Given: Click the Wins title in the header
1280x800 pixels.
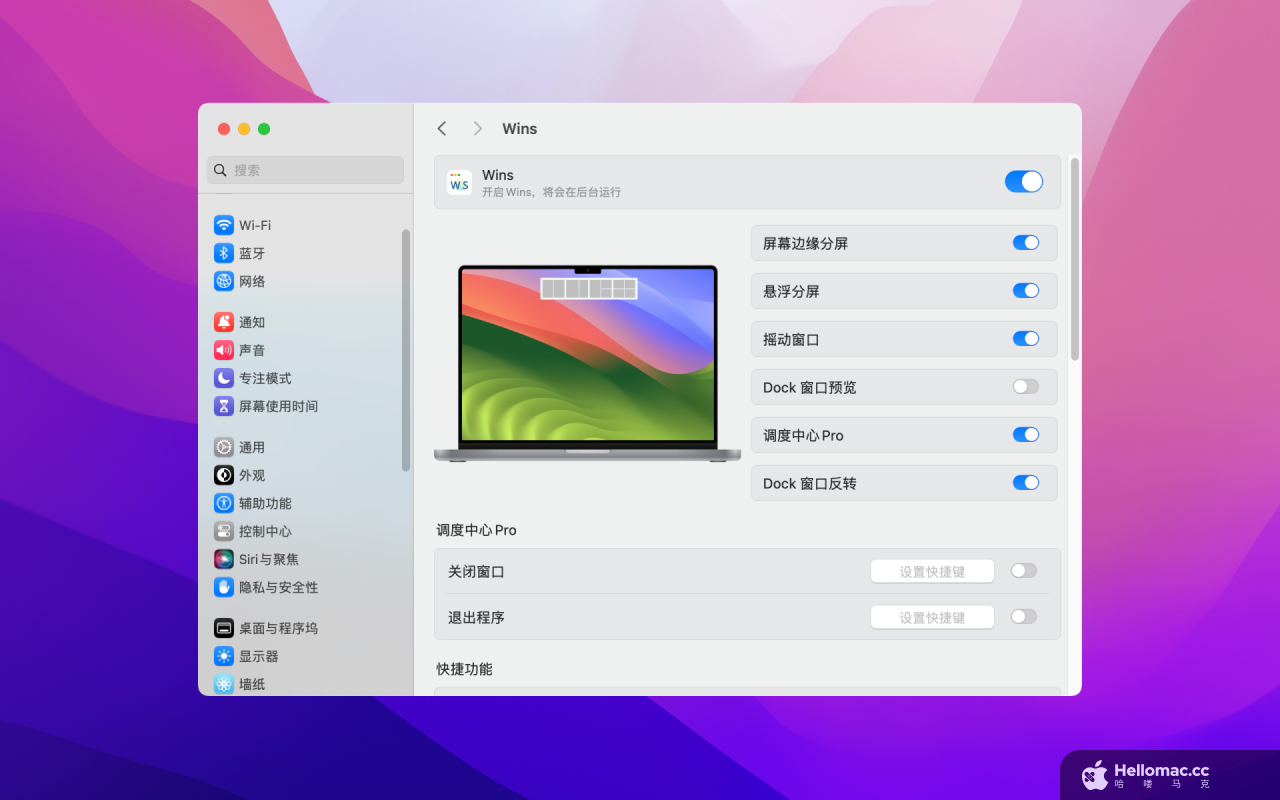Looking at the screenshot, I should [x=520, y=129].
